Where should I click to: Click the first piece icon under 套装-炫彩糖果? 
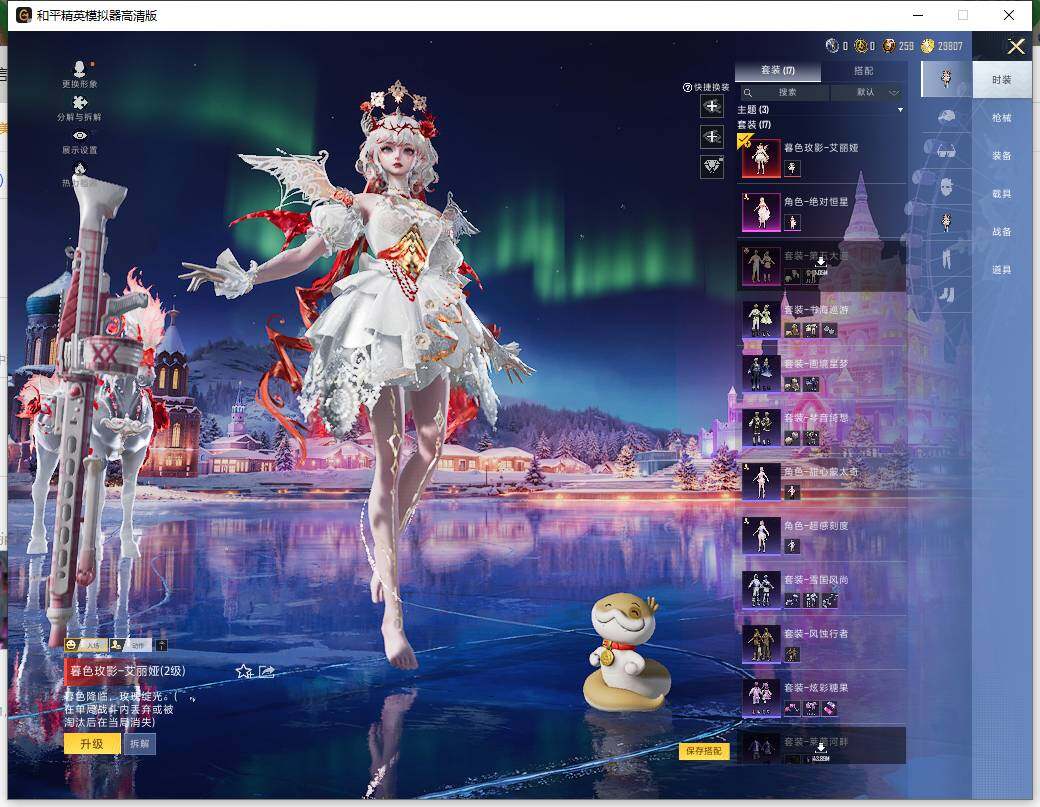coord(792,708)
